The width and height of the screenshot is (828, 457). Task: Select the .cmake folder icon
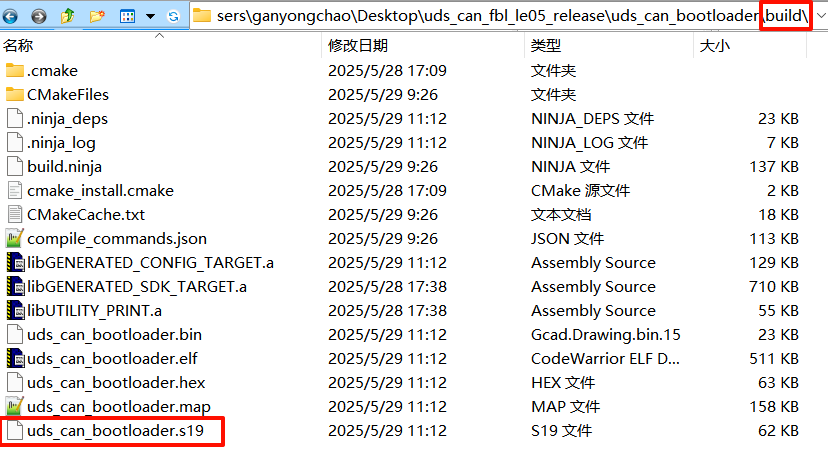pyautogui.click(x=15, y=70)
